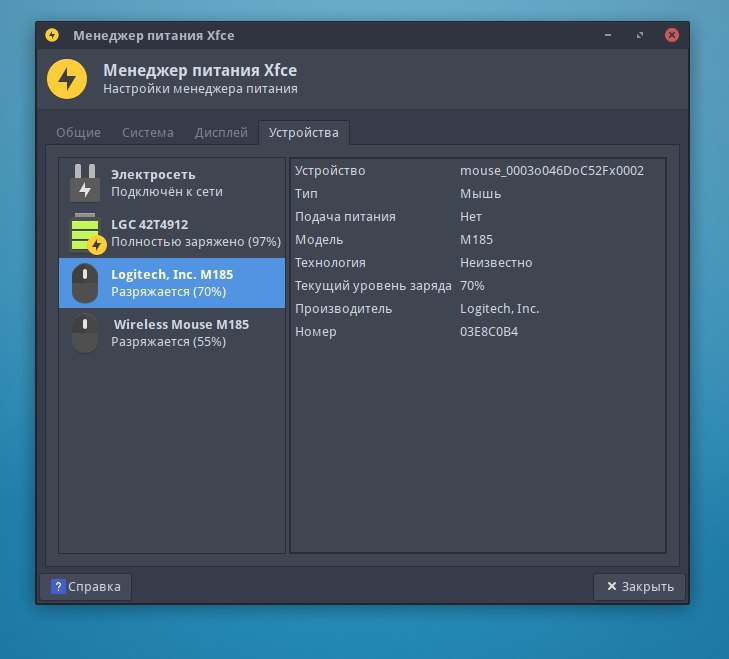Click the value Нет
Image resolution: width=729 pixels, height=659 pixels.
[471, 217]
